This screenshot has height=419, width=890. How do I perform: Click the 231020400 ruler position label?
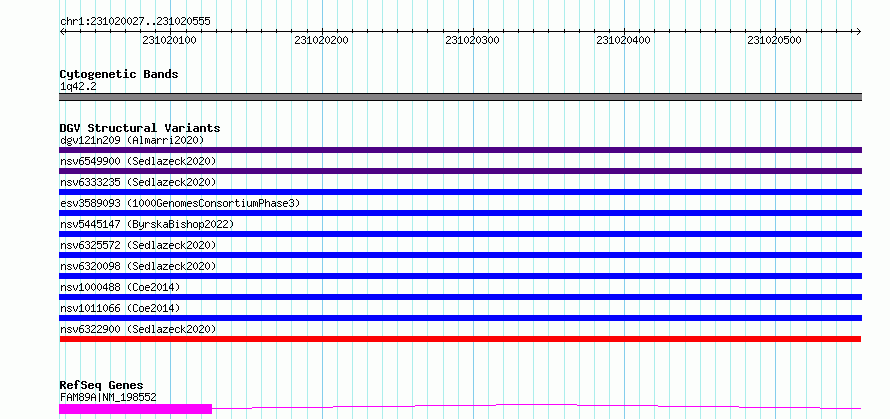tap(624, 40)
